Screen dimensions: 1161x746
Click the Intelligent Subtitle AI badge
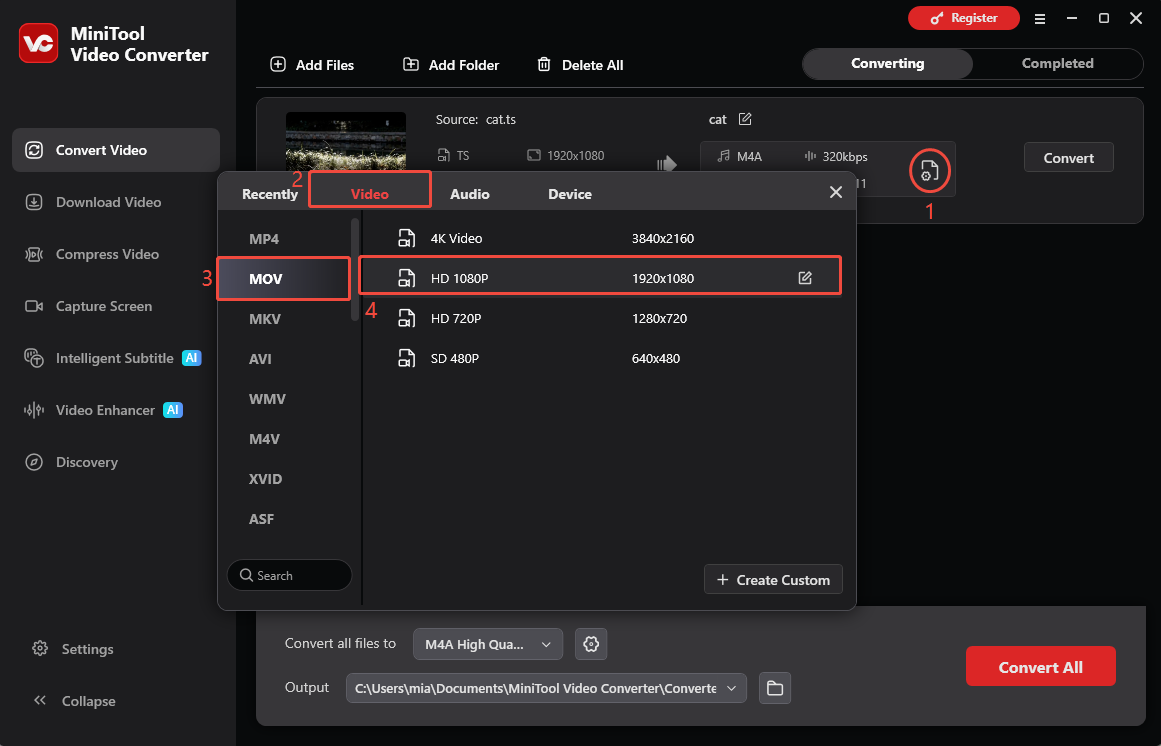pyautogui.click(x=192, y=358)
